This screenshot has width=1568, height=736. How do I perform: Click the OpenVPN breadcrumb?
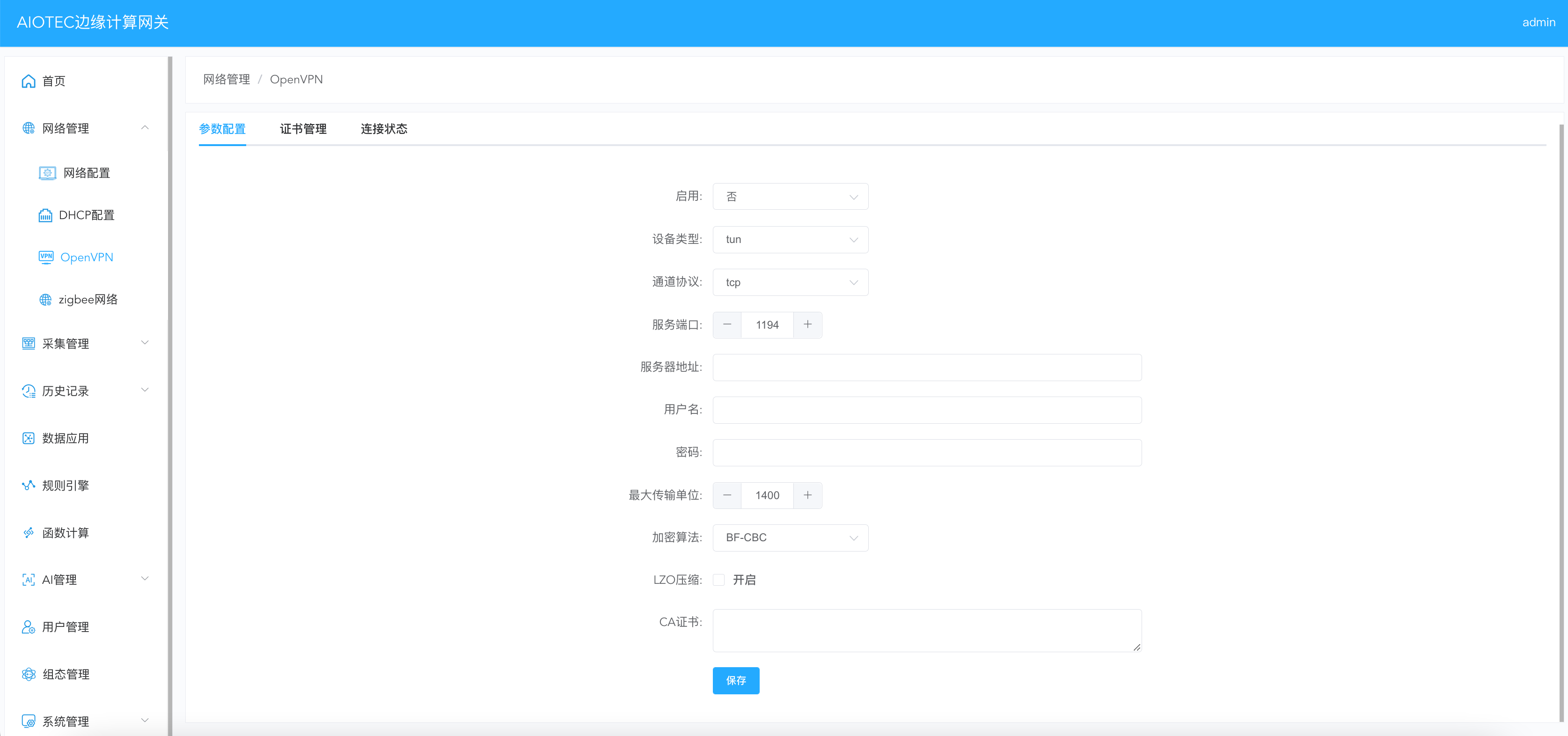click(x=296, y=79)
